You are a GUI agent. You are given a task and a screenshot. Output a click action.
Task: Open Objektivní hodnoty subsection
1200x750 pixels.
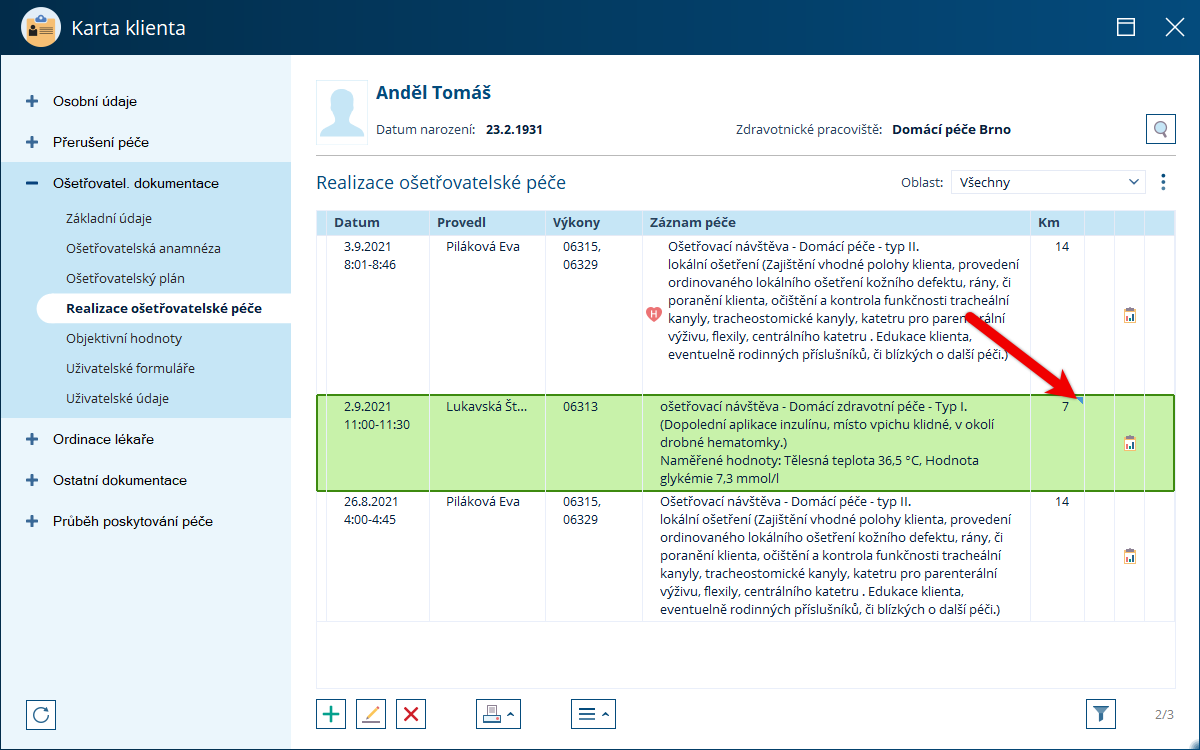tap(124, 338)
